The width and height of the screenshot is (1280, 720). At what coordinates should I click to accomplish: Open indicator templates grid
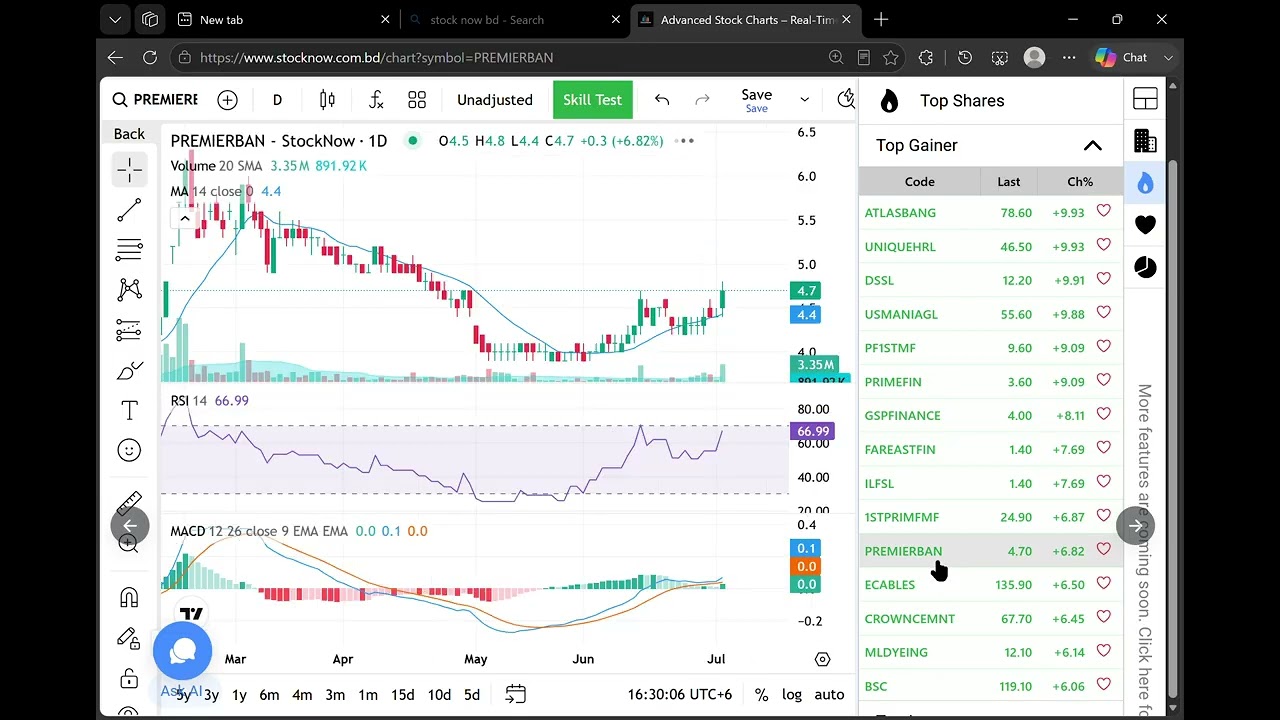[417, 99]
